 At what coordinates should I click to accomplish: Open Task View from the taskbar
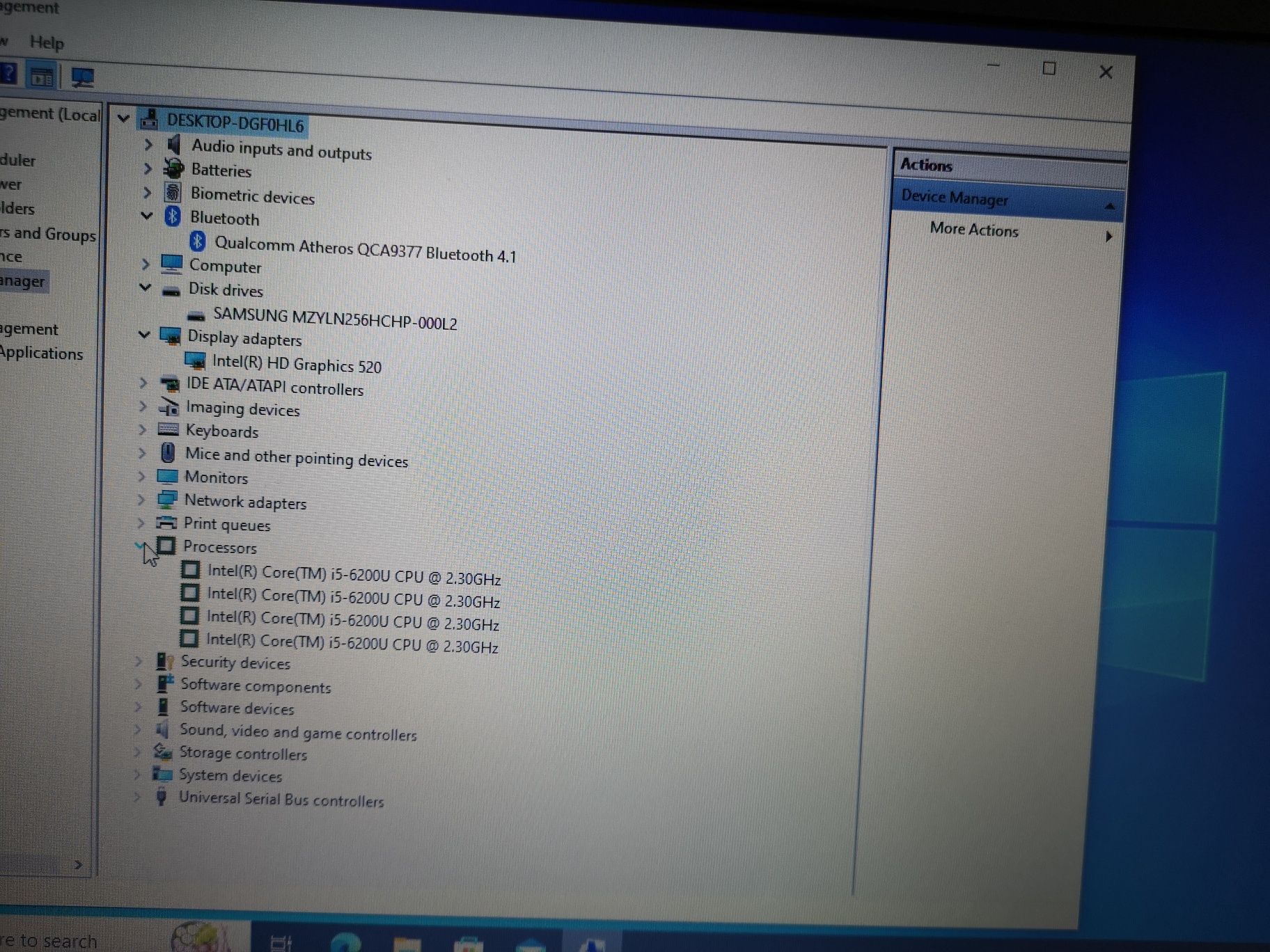coord(281,942)
